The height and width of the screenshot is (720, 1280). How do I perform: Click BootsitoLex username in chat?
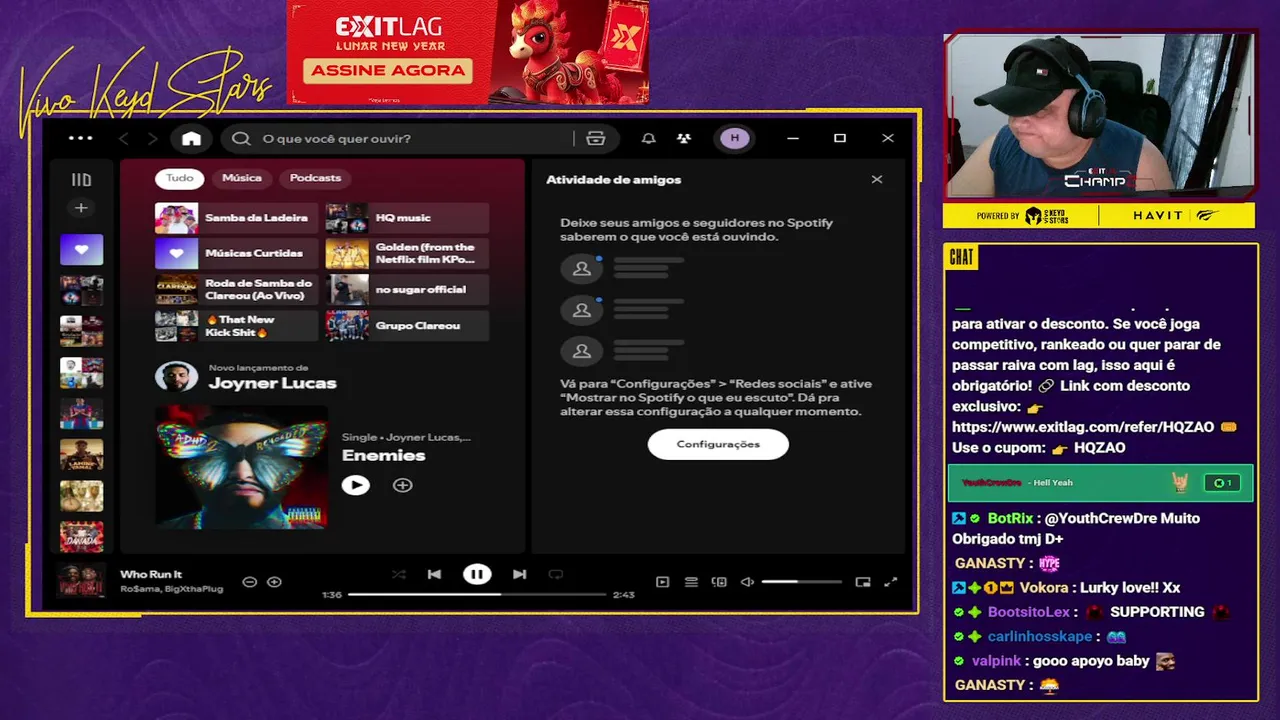[x=1029, y=612]
